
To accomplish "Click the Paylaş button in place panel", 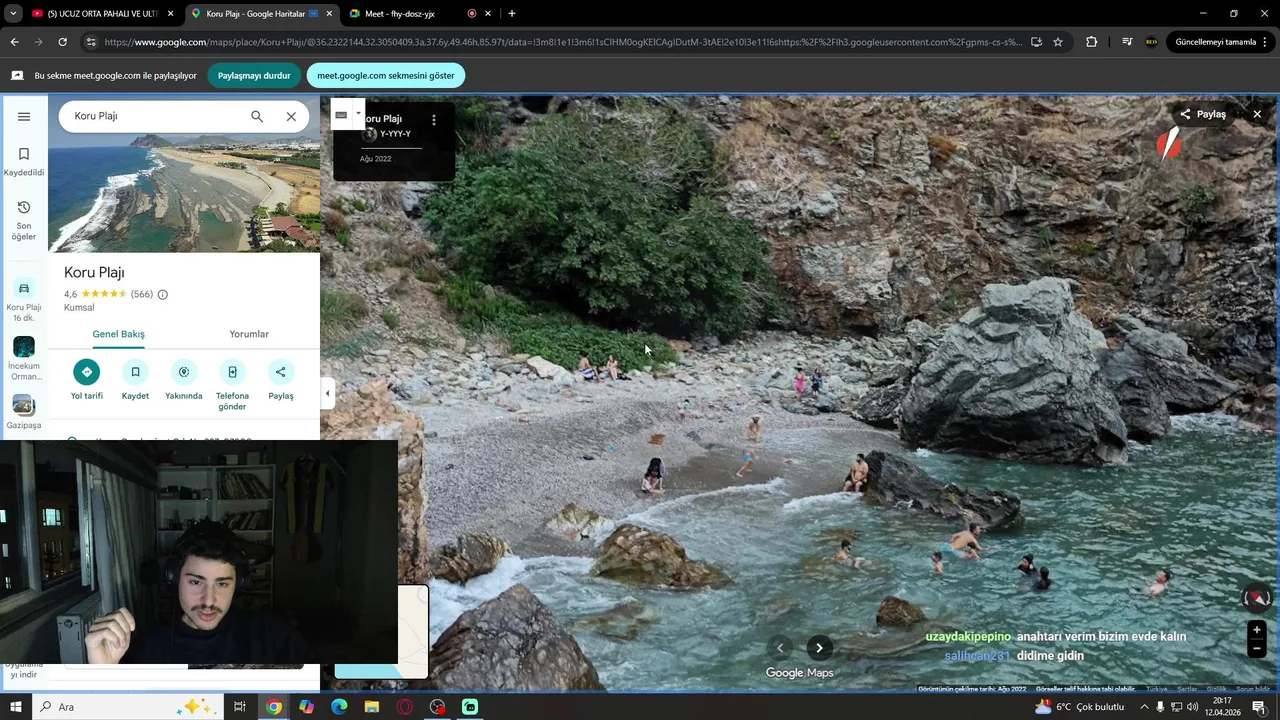I will [x=281, y=381].
